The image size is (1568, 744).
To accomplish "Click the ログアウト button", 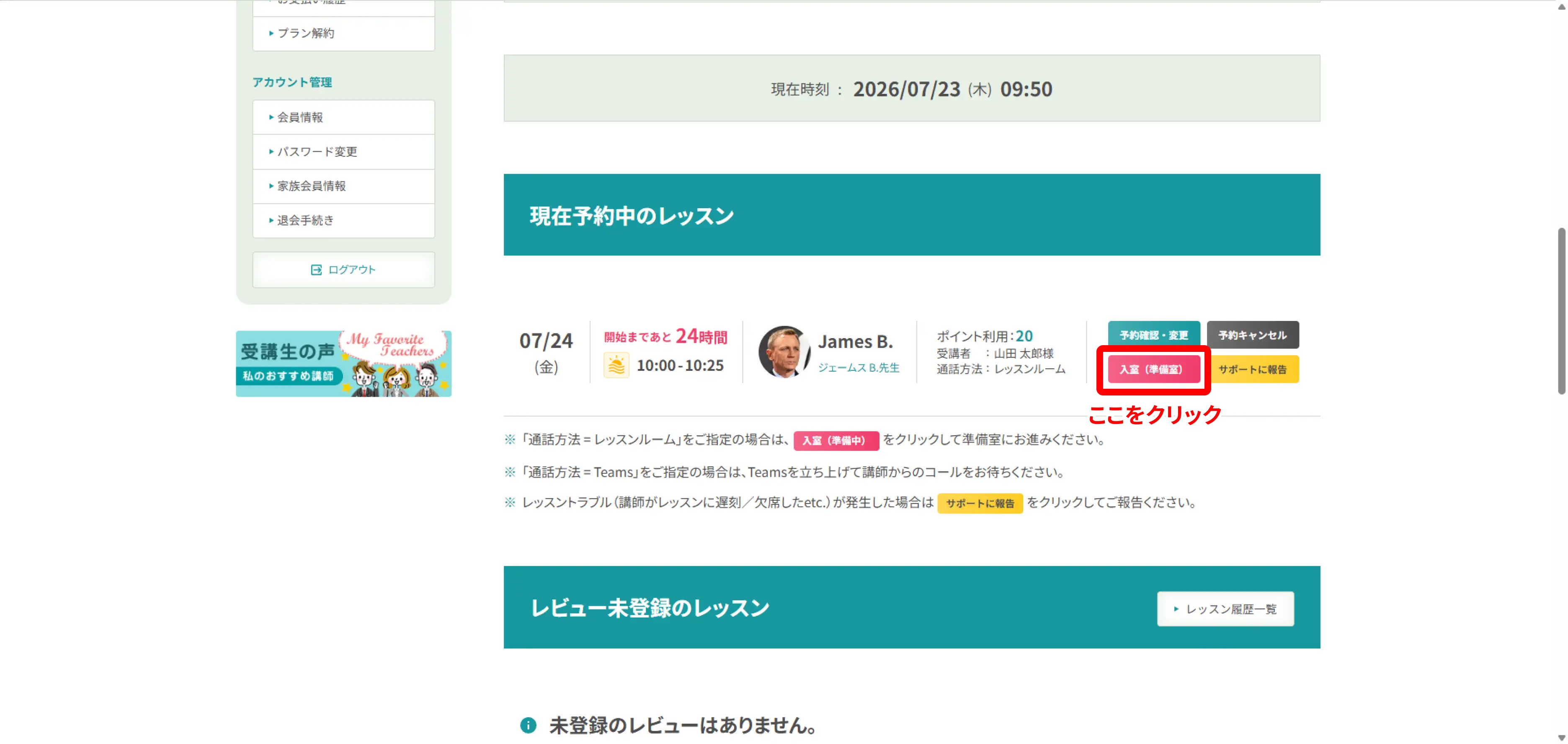I will [x=343, y=270].
